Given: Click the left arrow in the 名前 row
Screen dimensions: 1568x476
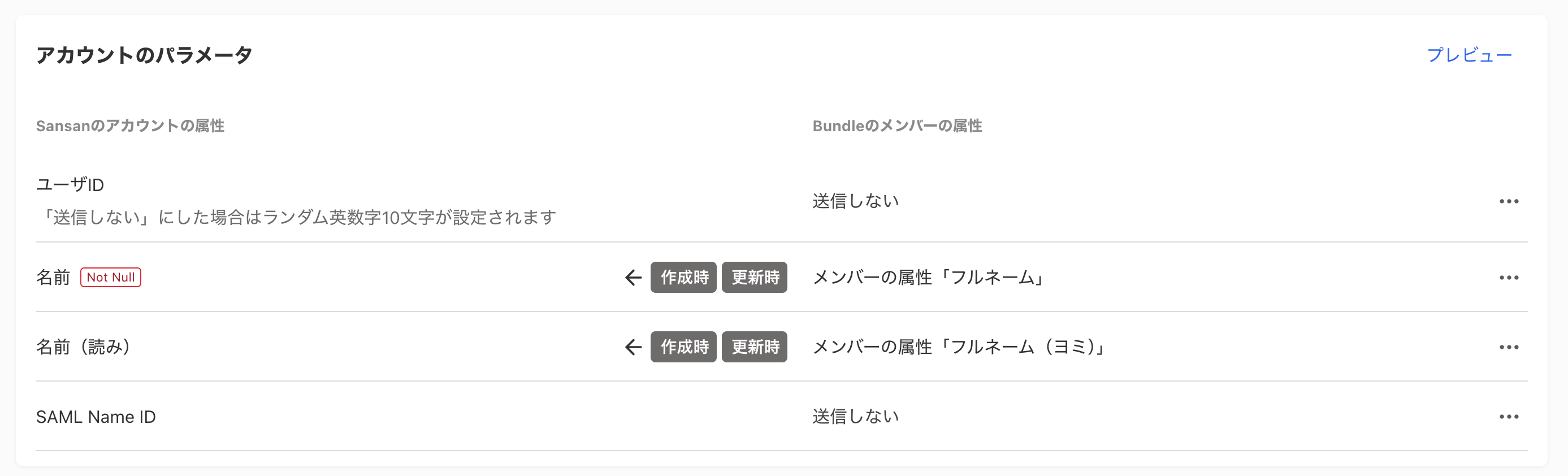Looking at the screenshot, I should pyautogui.click(x=634, y=278).
